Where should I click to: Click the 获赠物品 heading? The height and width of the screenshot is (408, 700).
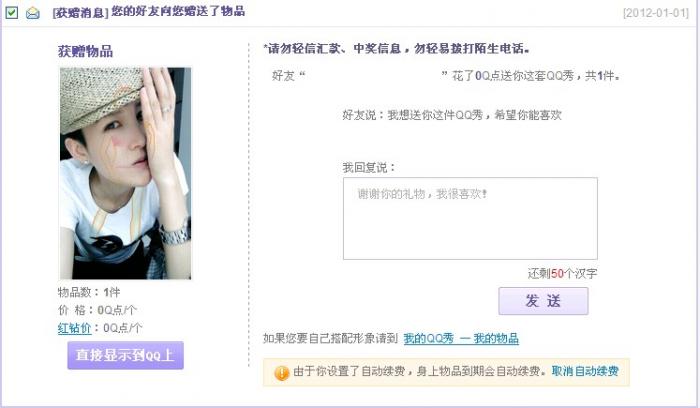pyautogui.click(x=85, y=51)
